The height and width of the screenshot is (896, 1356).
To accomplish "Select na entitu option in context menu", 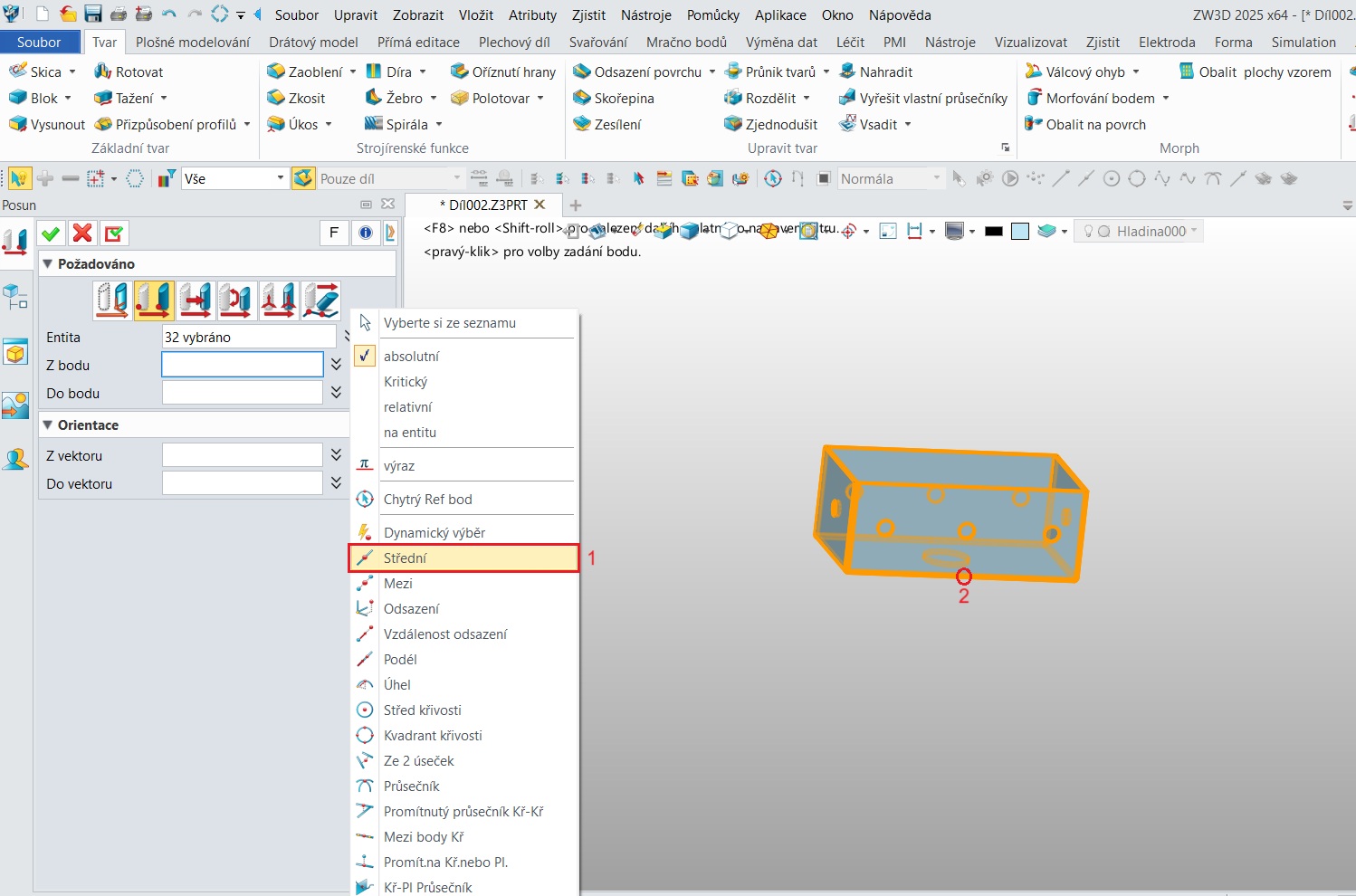I will [463, 433].
